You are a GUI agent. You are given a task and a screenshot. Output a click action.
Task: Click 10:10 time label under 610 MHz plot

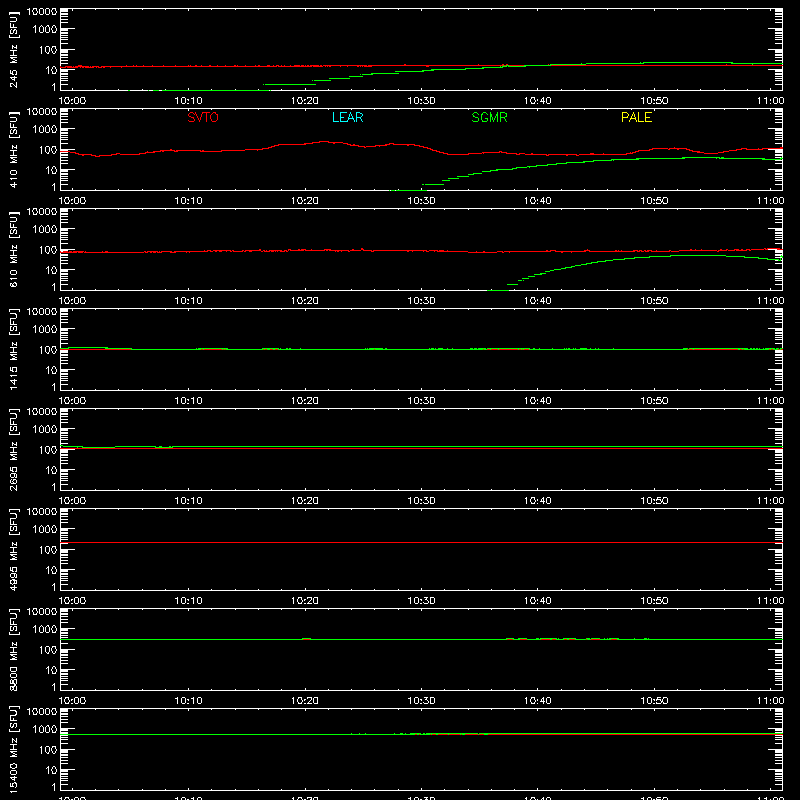click(x=188, y=301)
